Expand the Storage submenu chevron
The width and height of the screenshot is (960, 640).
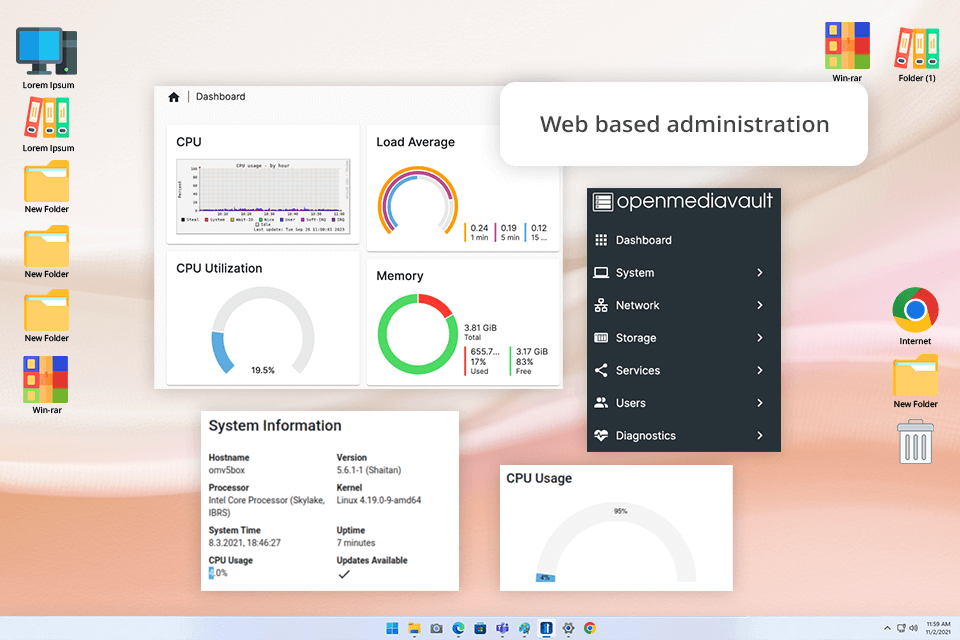[760, 337]
